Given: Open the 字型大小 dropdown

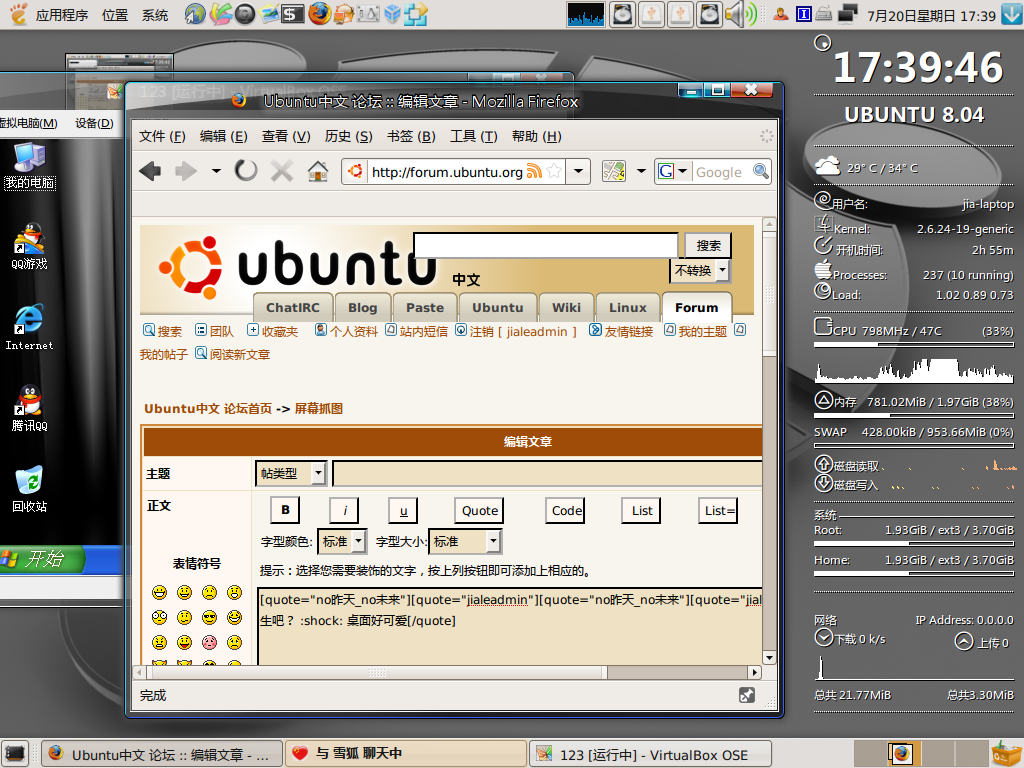Looking at the screenshot, I should pyautogui.click(x=465, y=541).
